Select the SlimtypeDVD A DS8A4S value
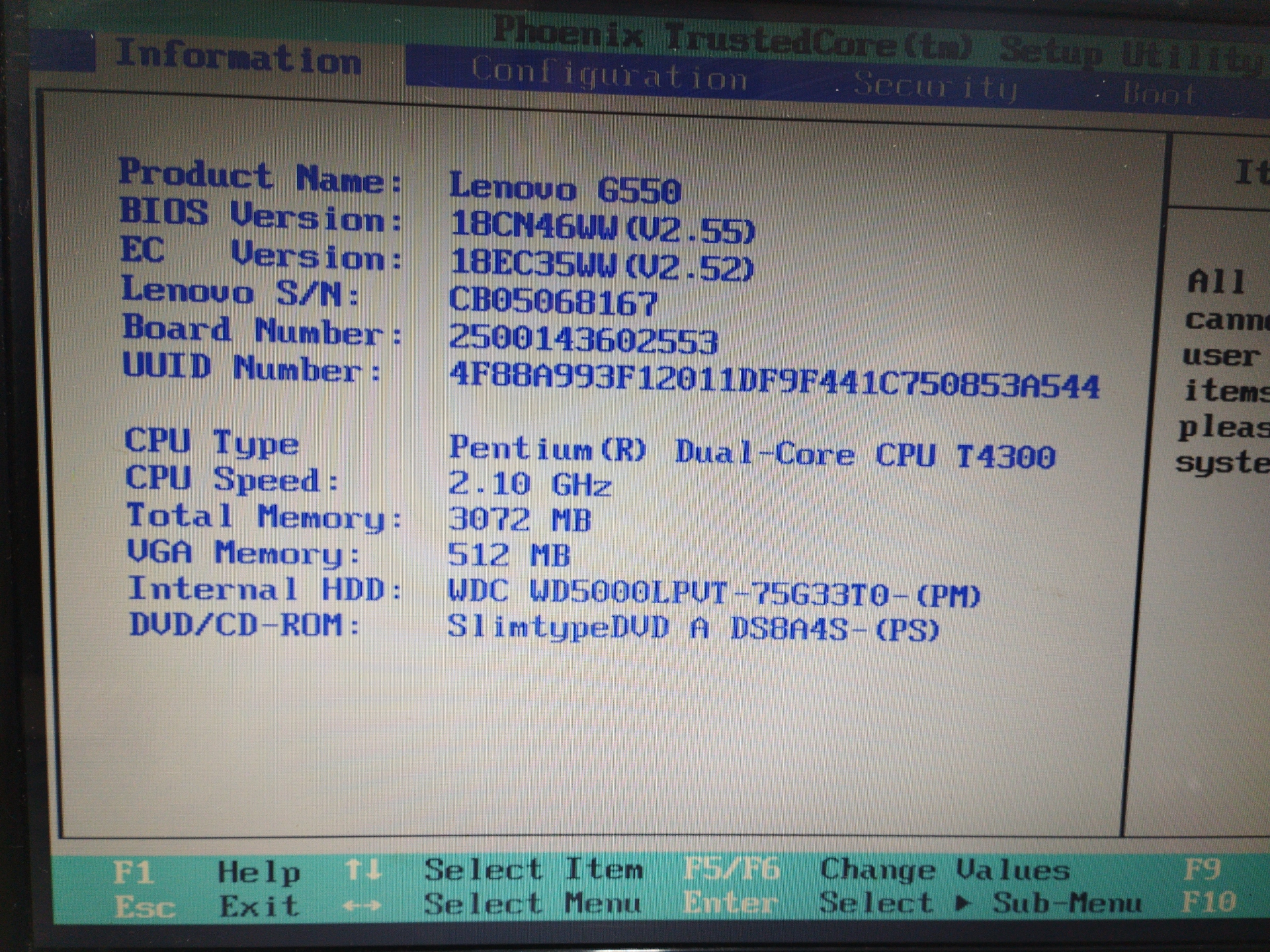 (693, 627)
